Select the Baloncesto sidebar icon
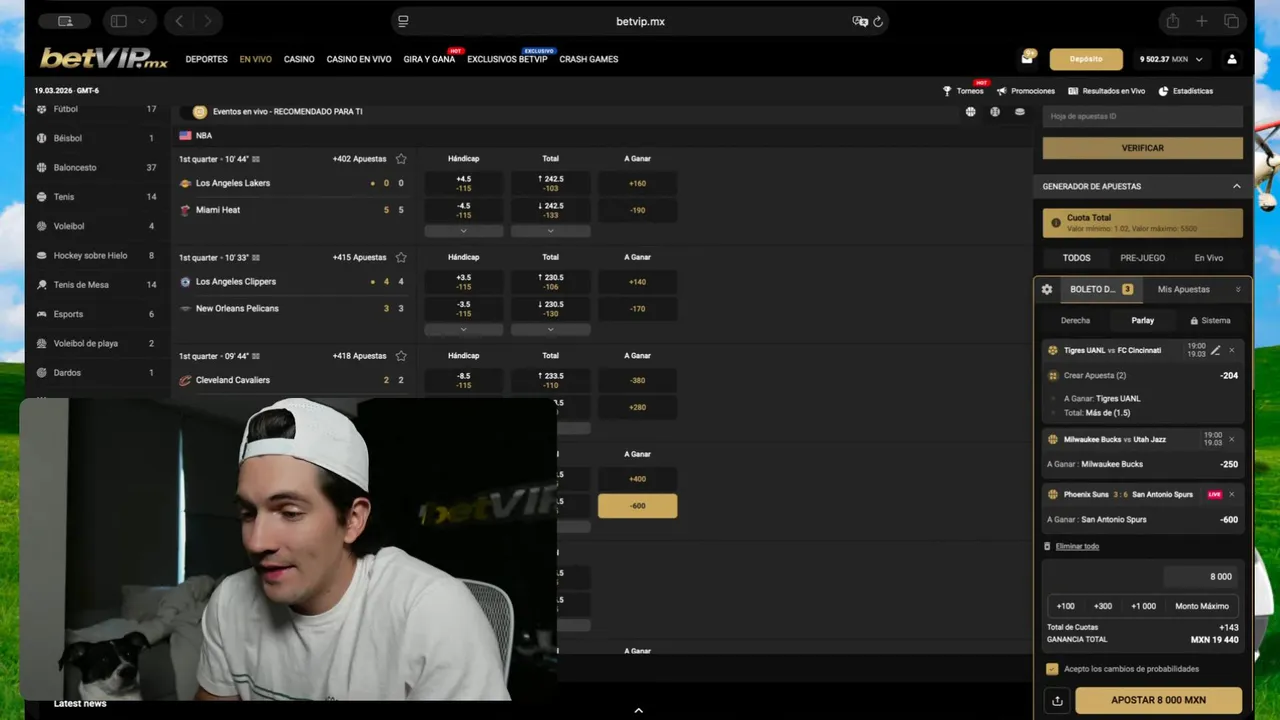This screenshot has height=720, width=1280. tap(42, 167)
